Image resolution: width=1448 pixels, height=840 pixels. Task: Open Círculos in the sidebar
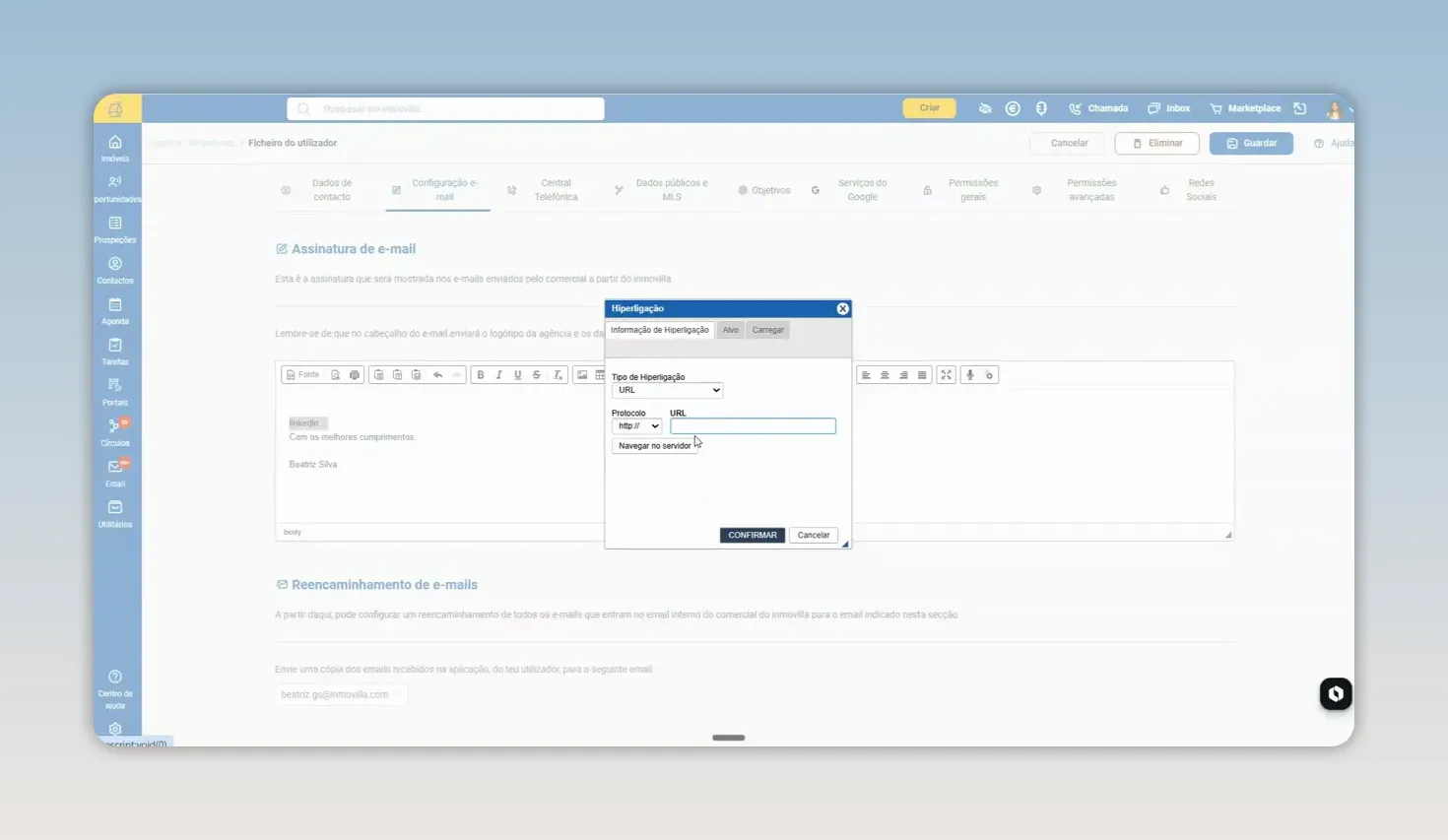click(115, 432)
